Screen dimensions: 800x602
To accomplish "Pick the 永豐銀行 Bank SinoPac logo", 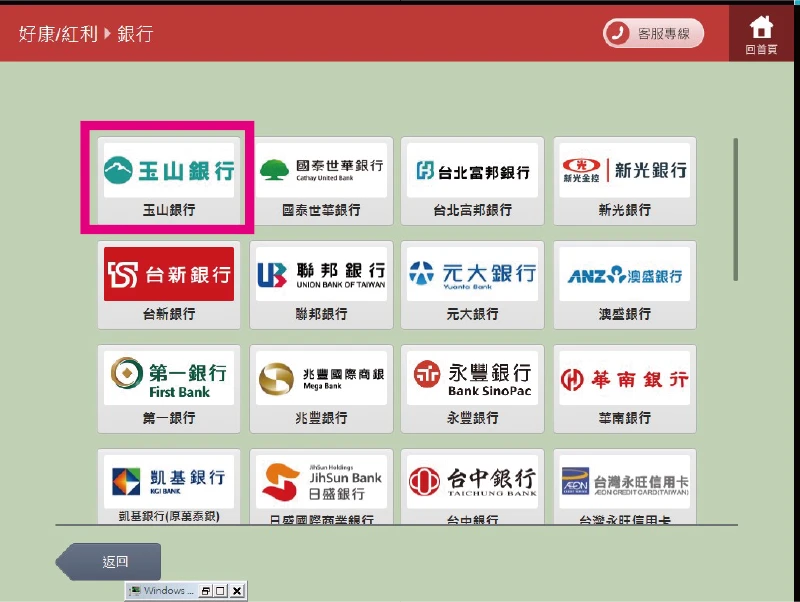I will 472,378.
